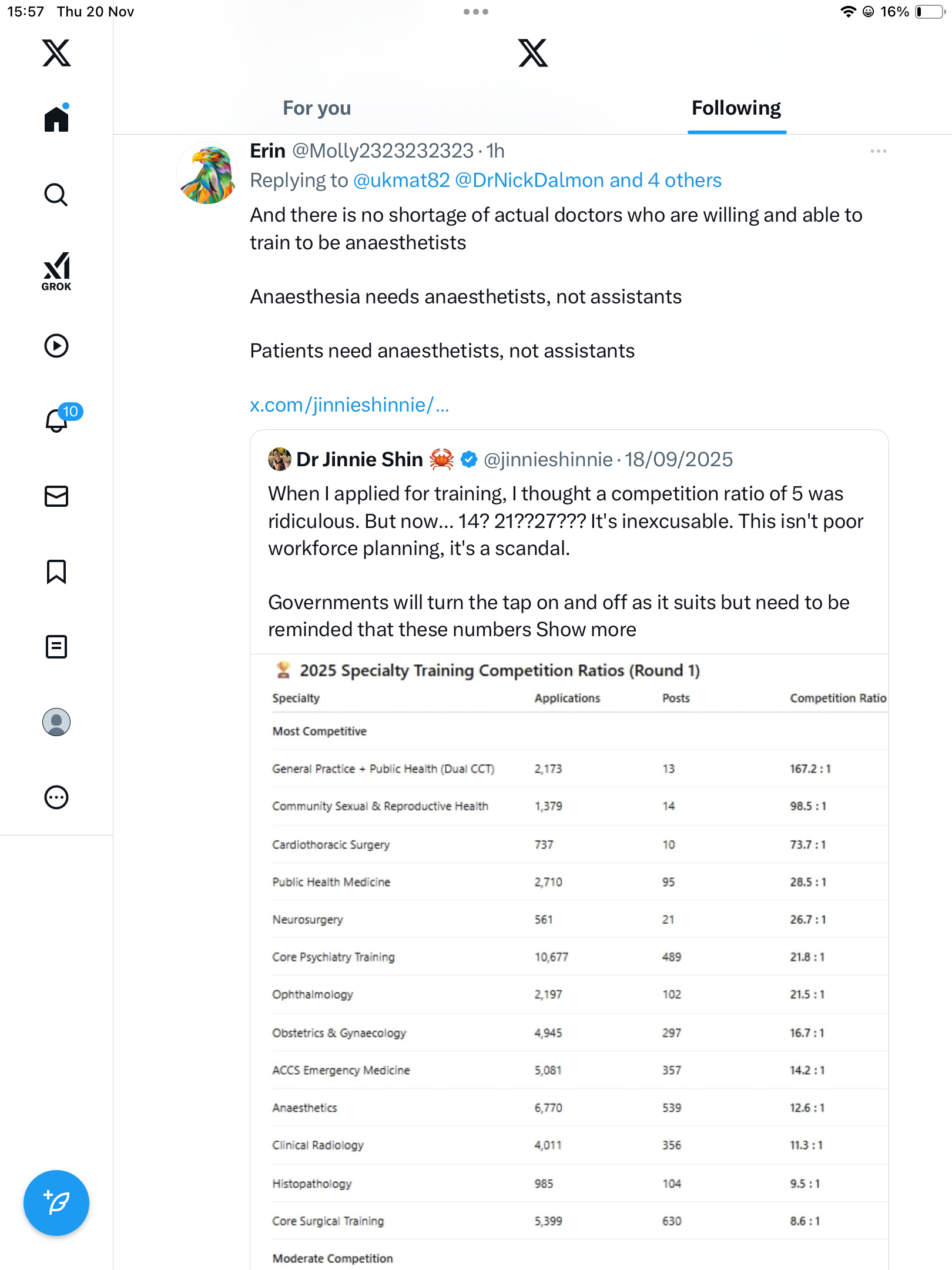View notifications bell with 10 badge

pyautogui.click(x=58, y=420)
